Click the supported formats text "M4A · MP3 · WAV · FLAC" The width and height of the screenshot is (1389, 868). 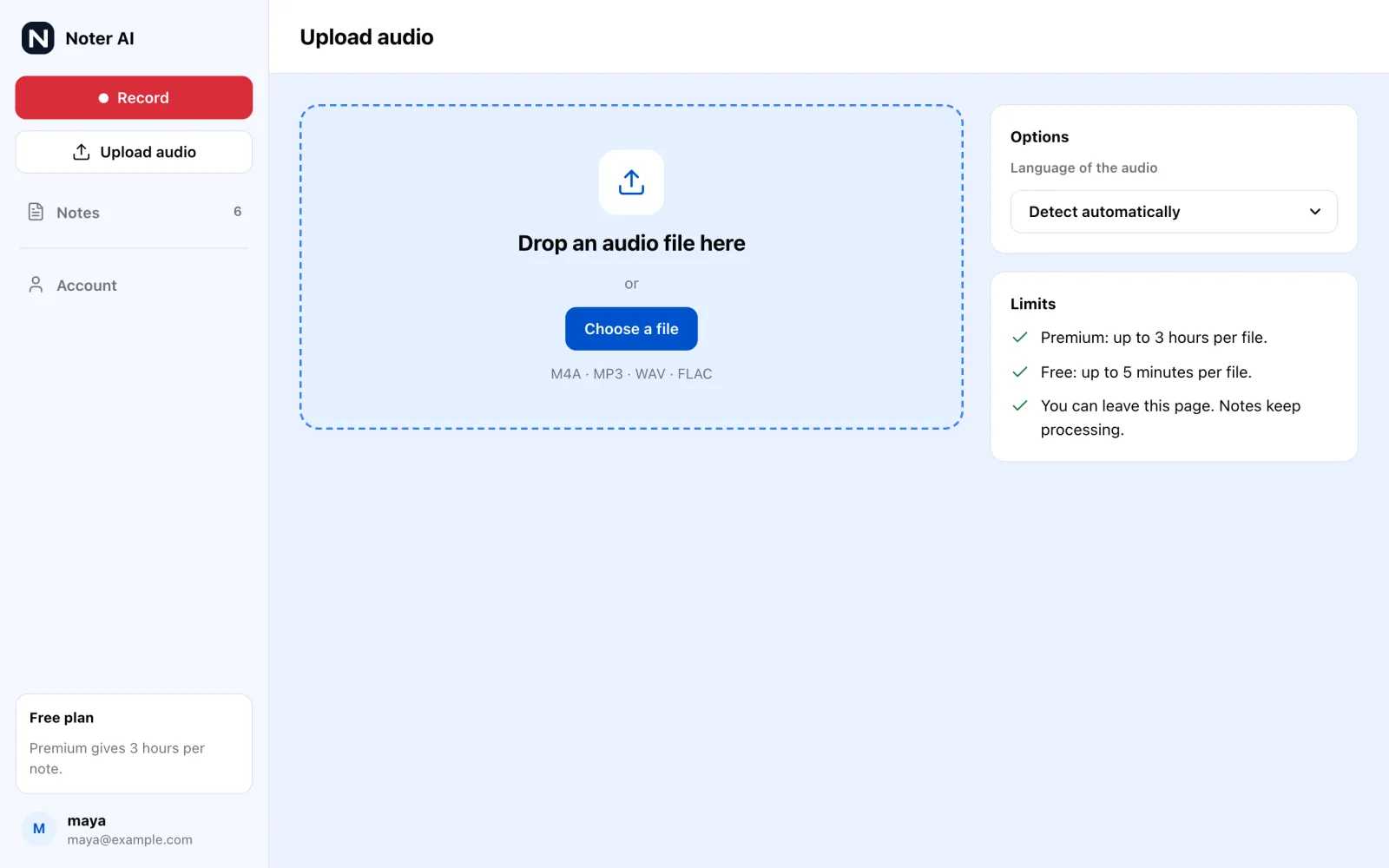pyautogui.click(x=631, y=374)
